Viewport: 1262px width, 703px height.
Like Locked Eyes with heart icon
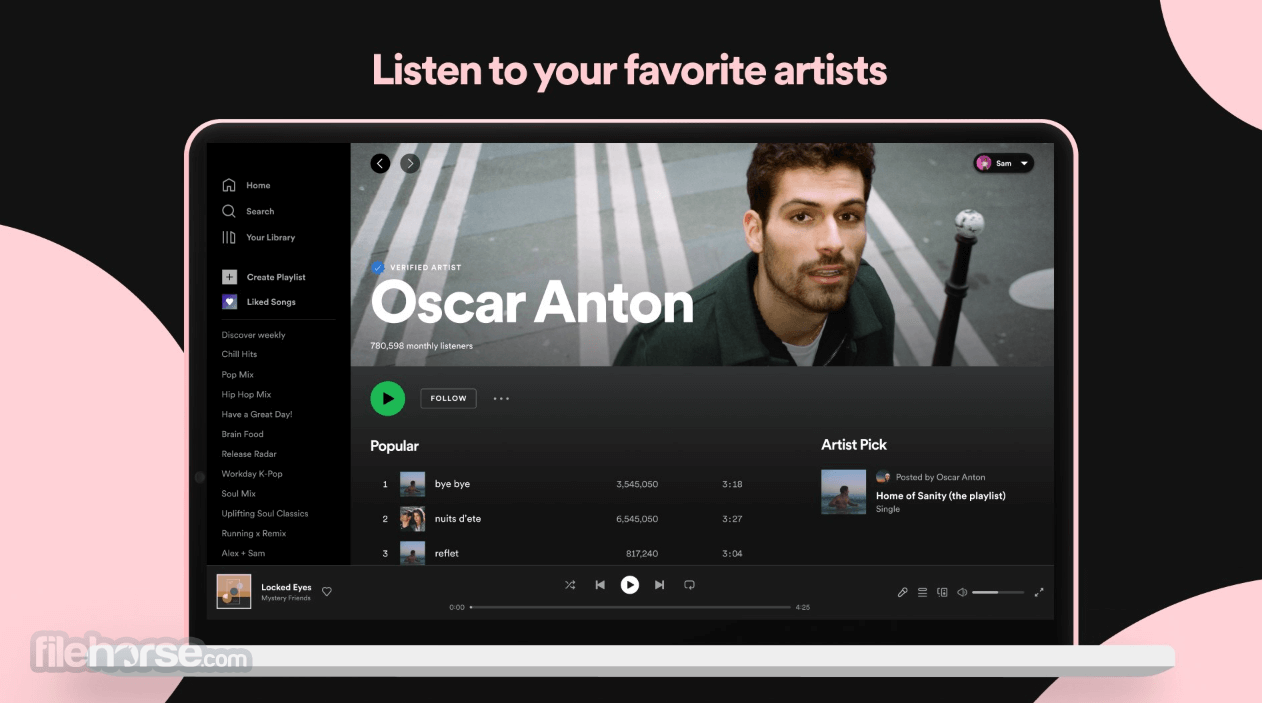pos(326,591)
